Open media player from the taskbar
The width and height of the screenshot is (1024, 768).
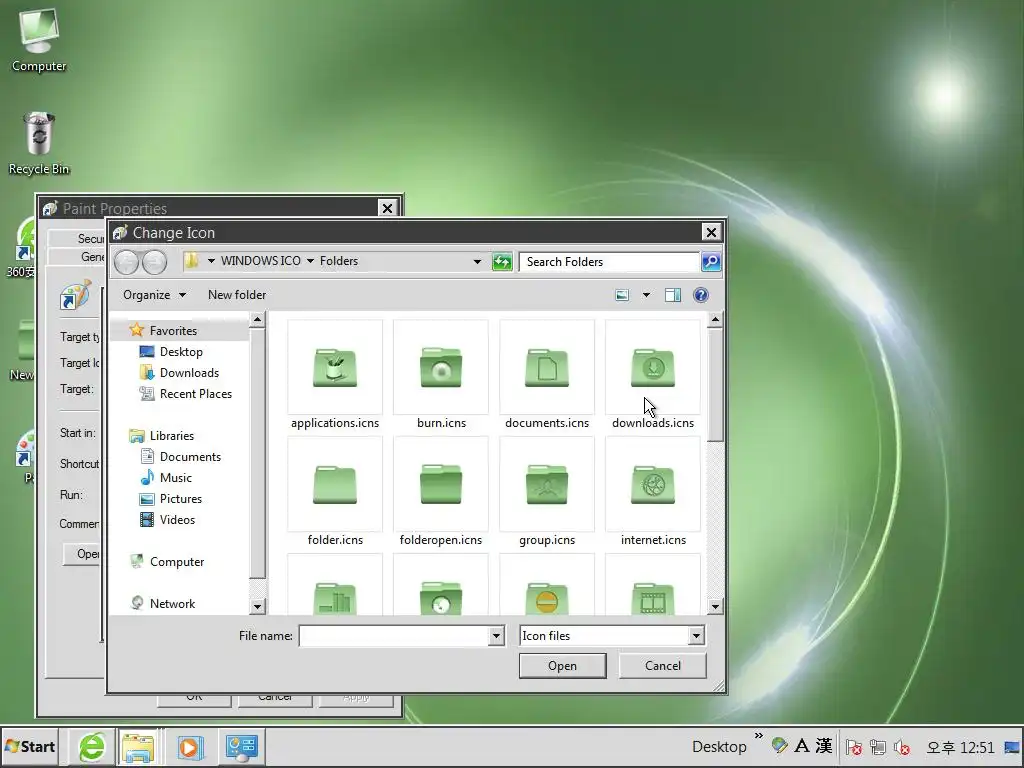tap(190, 746)
